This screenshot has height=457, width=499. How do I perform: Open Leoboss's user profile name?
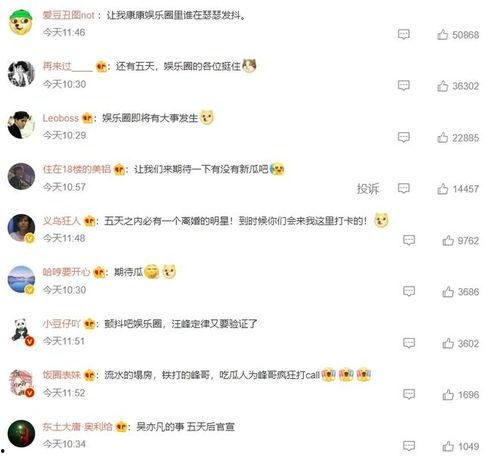[61, 118]
